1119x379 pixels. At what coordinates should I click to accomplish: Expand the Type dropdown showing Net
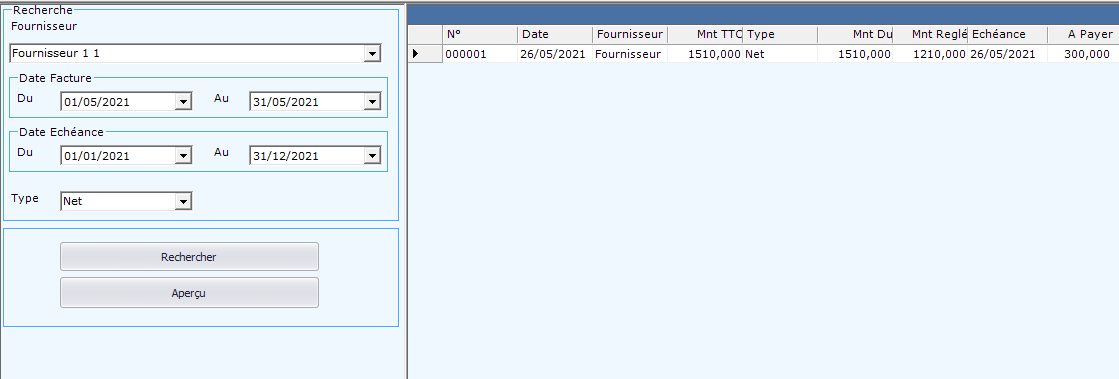(183, 202)
